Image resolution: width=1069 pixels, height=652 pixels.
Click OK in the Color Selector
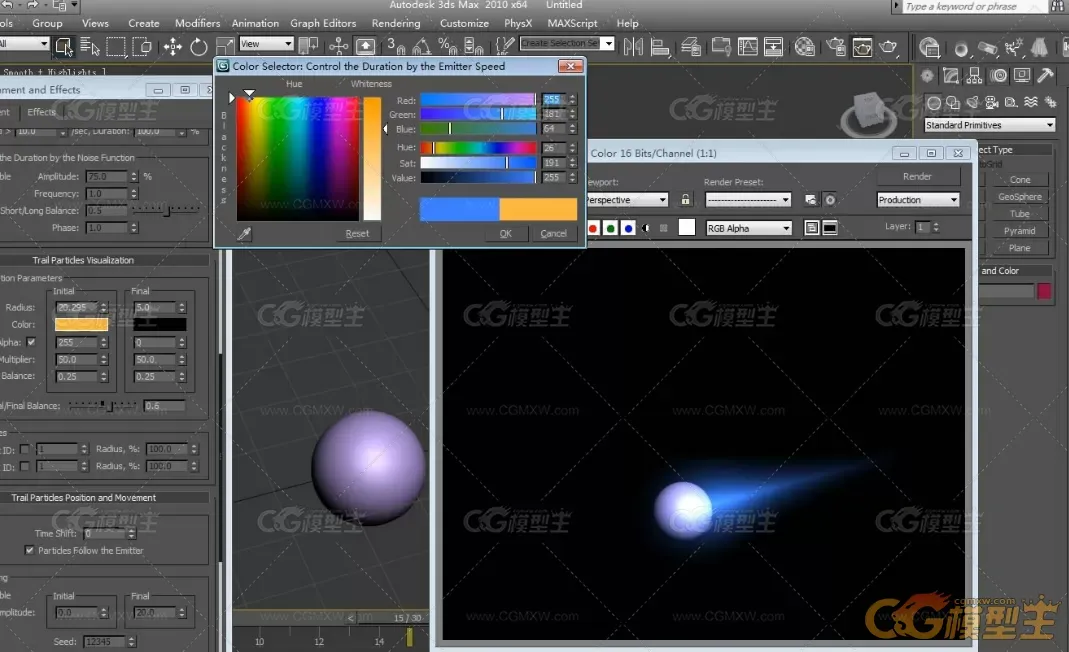point(505,233)
